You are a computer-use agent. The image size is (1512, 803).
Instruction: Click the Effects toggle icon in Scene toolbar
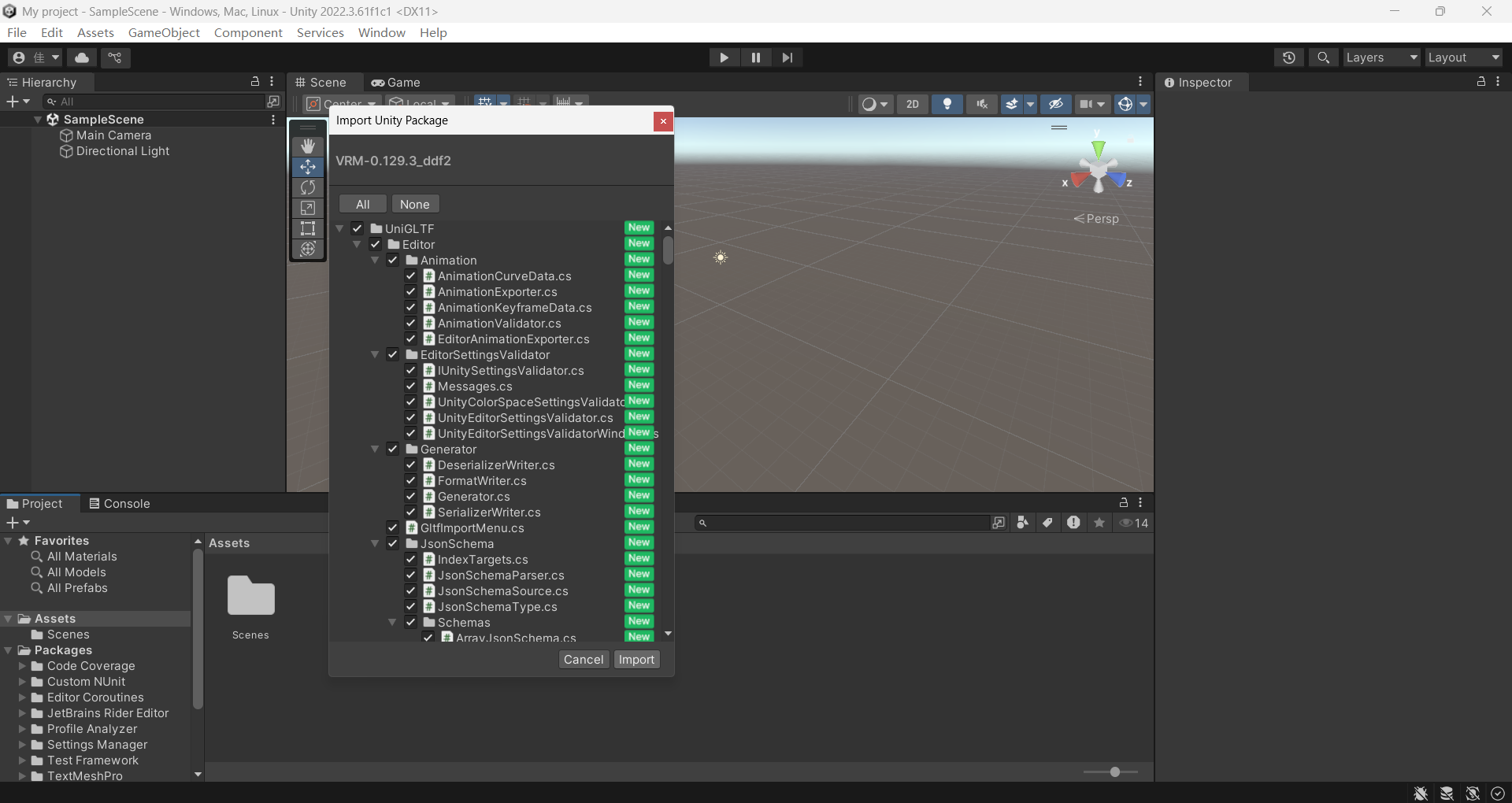pyautogui.click(x=1012, y=104)
